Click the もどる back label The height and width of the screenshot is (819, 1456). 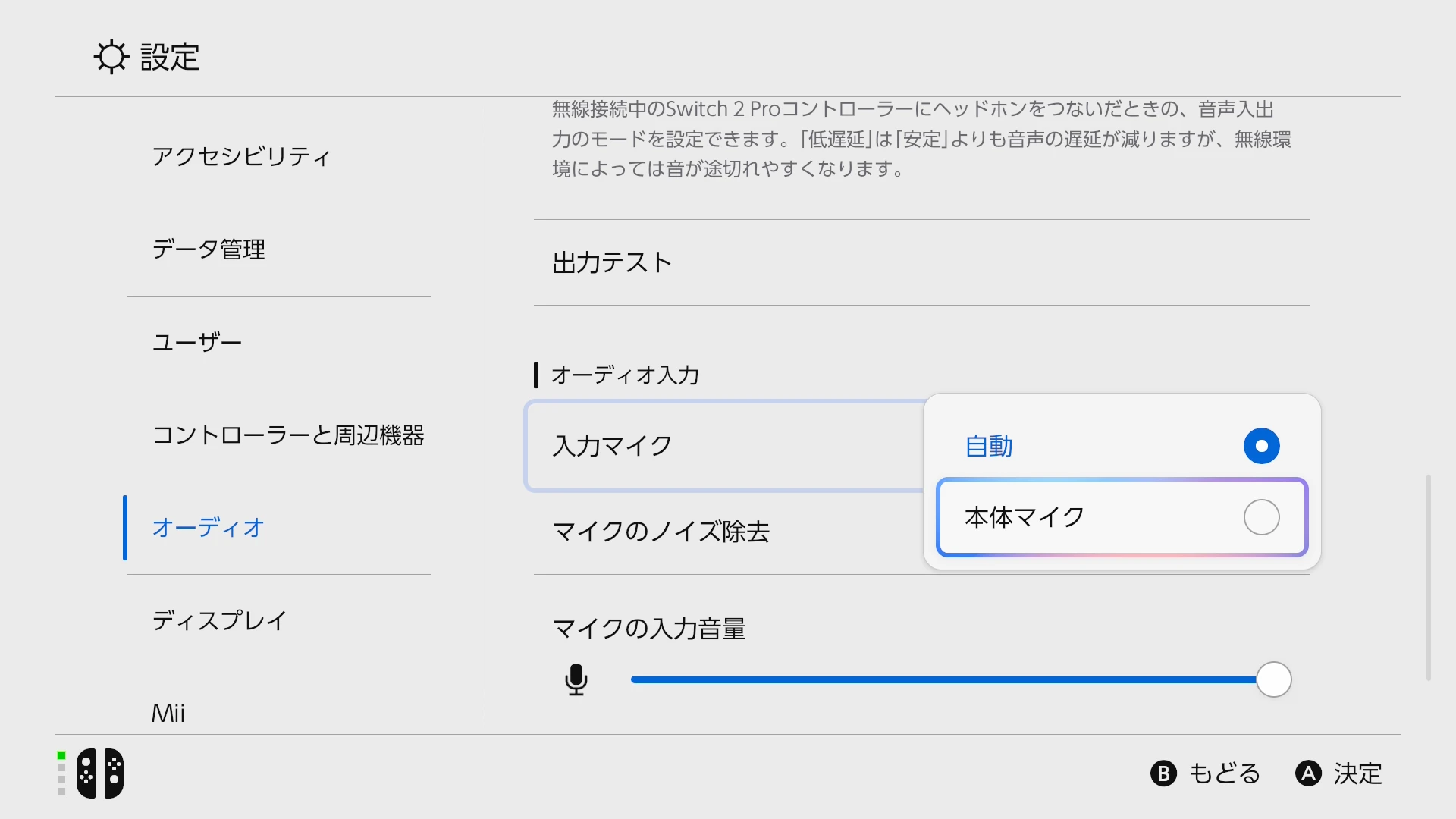1225,773
